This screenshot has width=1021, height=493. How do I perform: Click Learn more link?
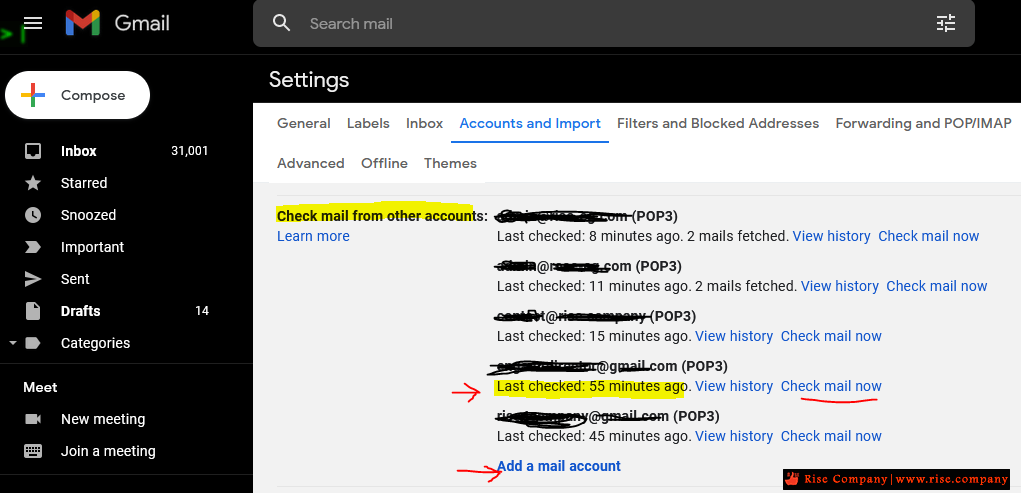(x=313, y=236)
